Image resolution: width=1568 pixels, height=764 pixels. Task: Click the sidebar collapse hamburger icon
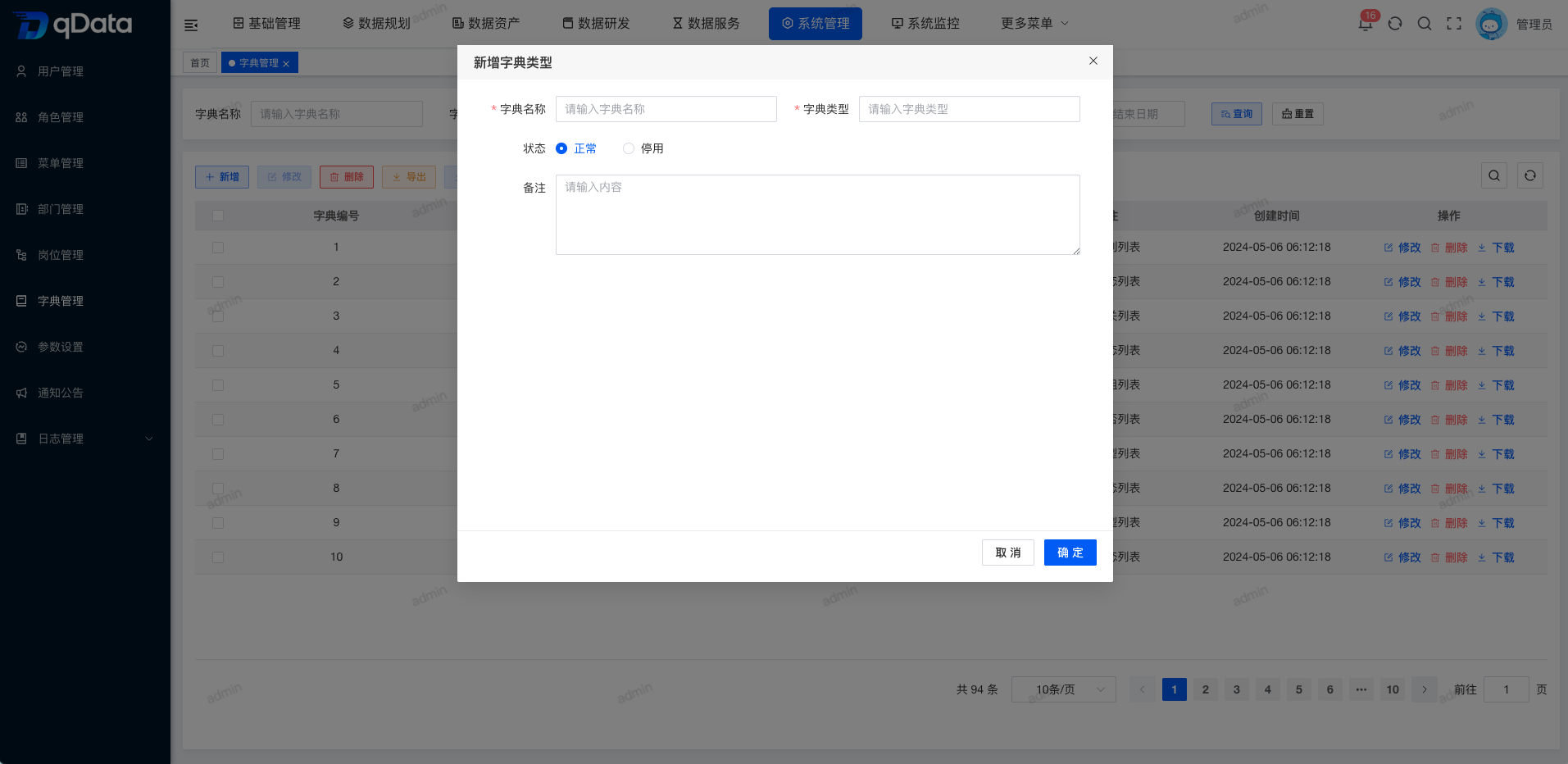pyautogui.click(x=191, y=25)
